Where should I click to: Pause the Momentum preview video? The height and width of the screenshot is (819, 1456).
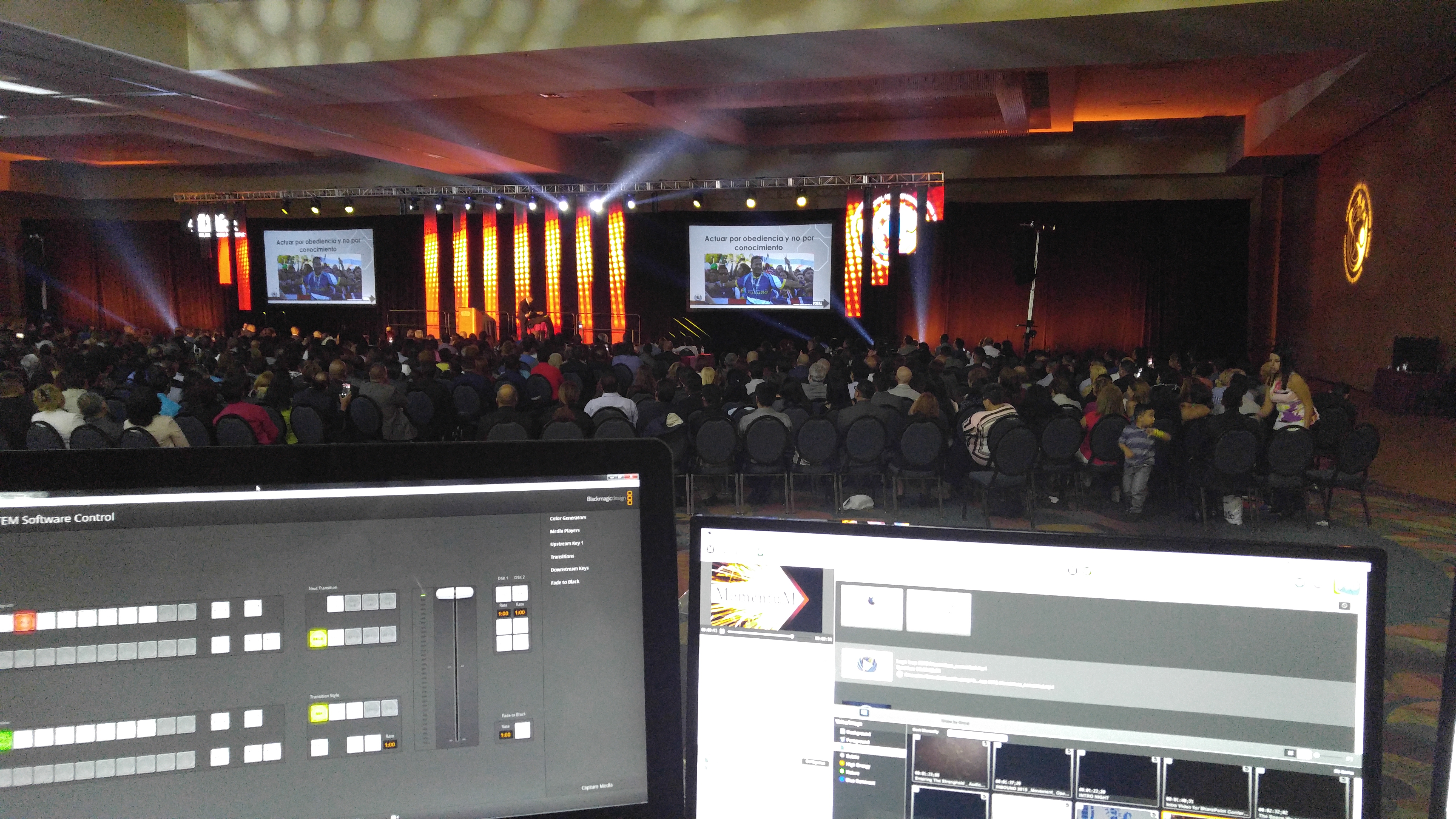point(722,631)
